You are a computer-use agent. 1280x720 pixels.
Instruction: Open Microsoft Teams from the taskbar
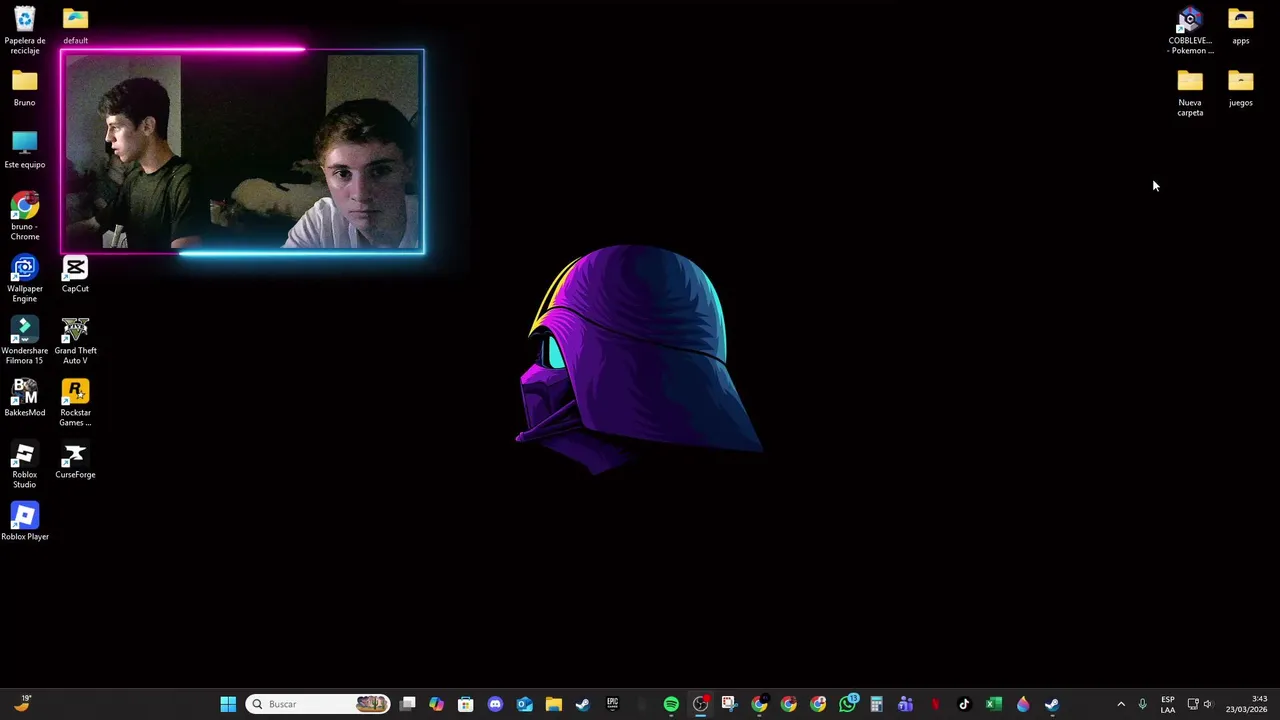click(x=905, y=704)
